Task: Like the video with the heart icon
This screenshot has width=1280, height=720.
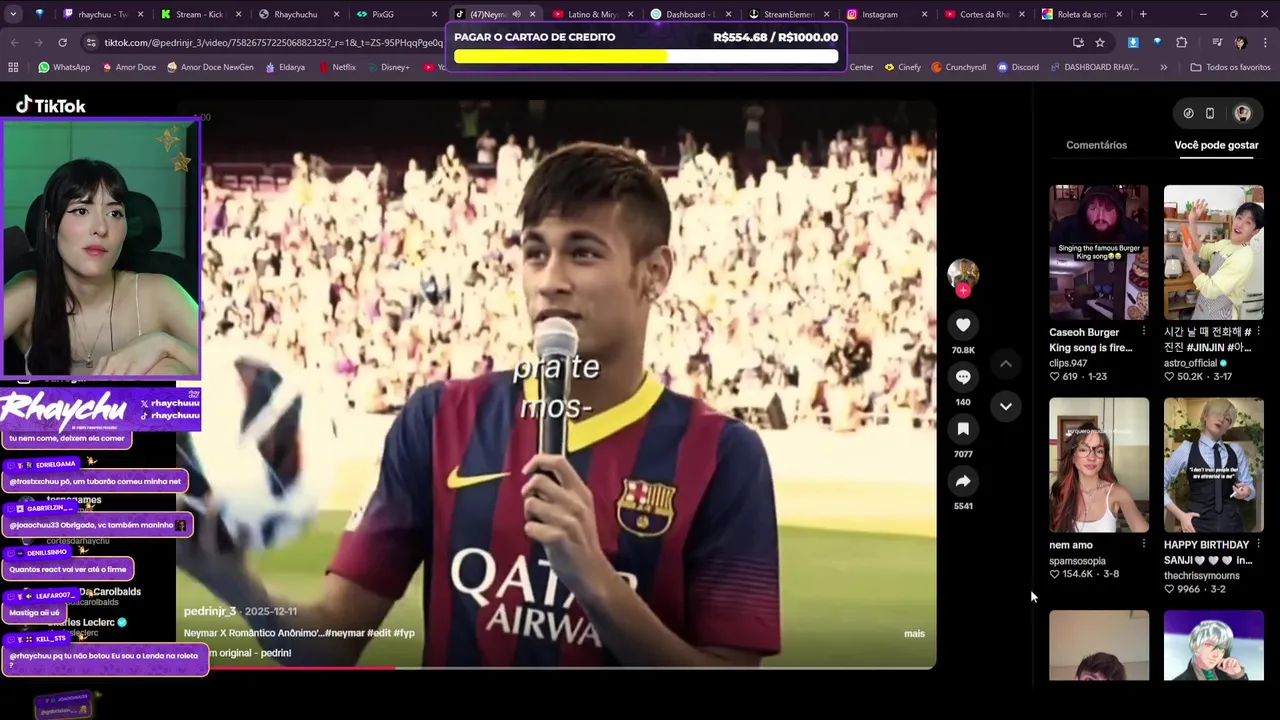Action: tap(963, 325)
